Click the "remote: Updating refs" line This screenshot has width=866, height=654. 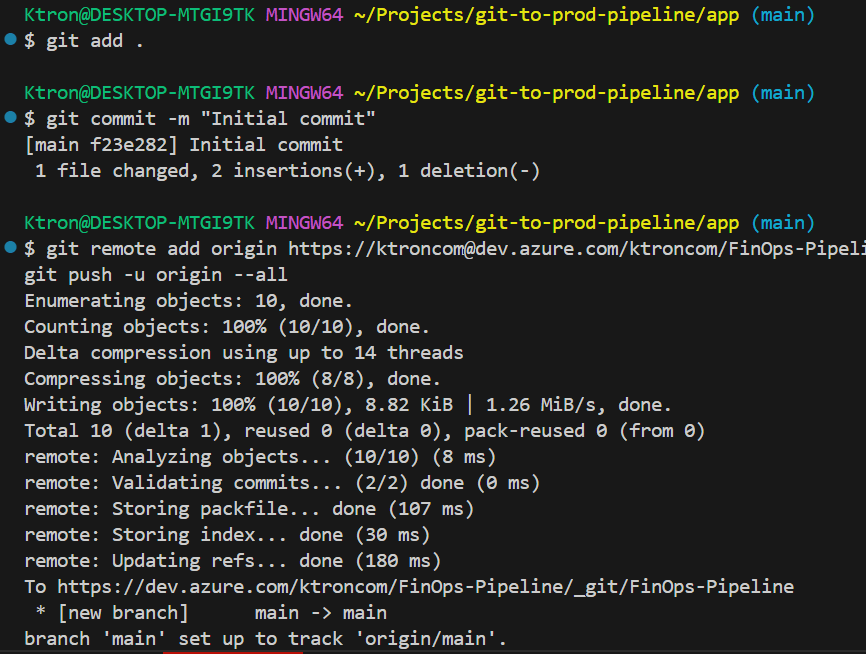coord(232,561)
